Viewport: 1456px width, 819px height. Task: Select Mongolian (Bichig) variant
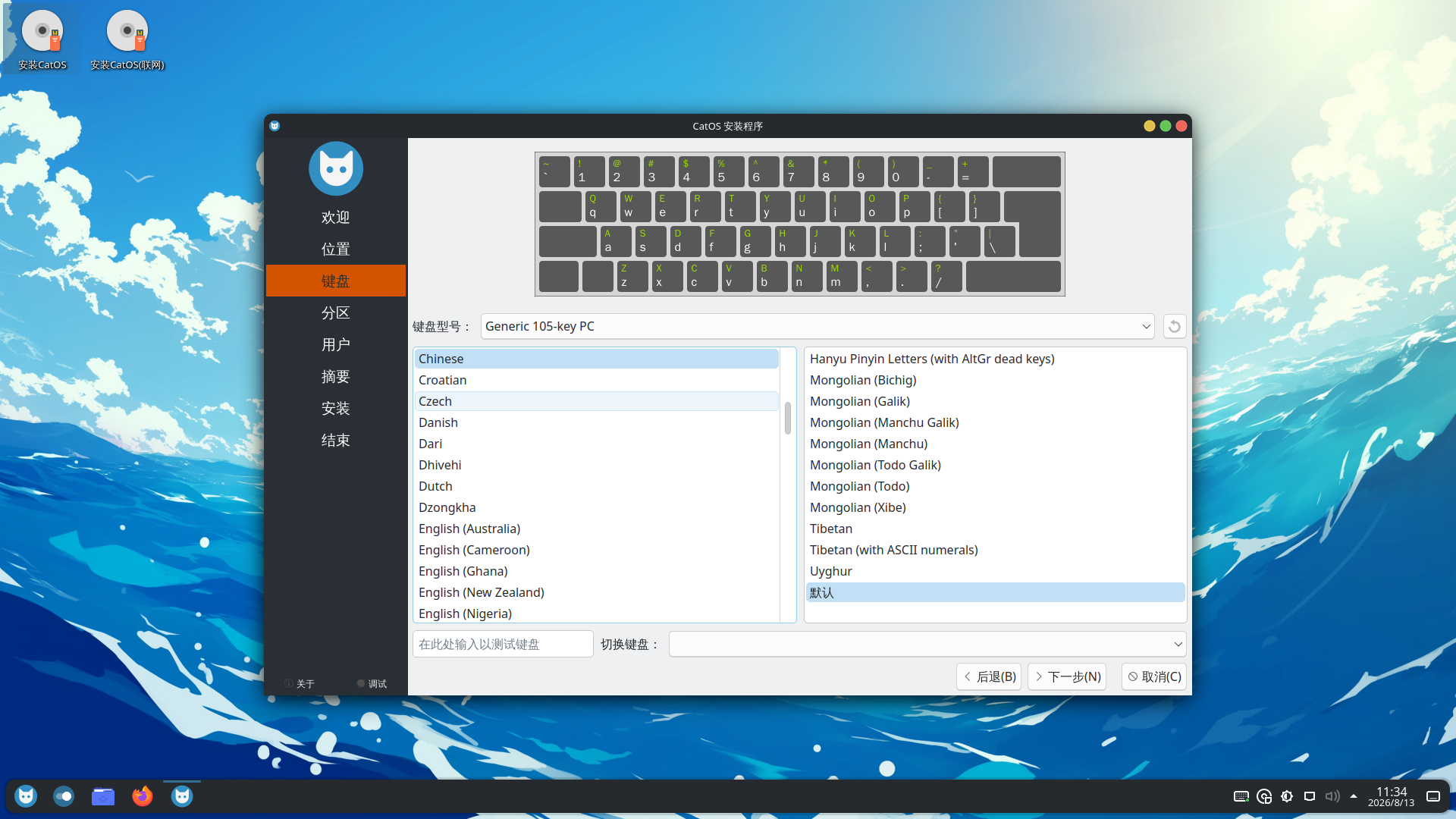(995, 380)
